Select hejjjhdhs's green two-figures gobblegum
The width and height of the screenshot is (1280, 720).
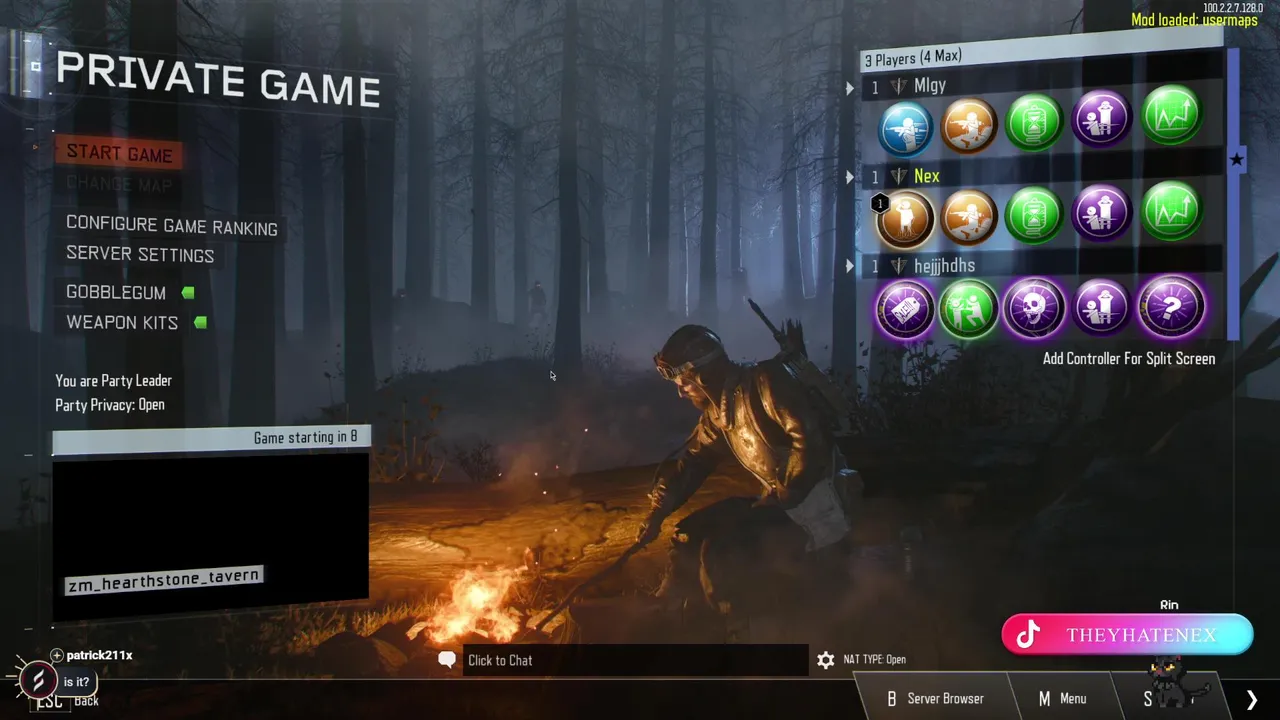(969, 308)
